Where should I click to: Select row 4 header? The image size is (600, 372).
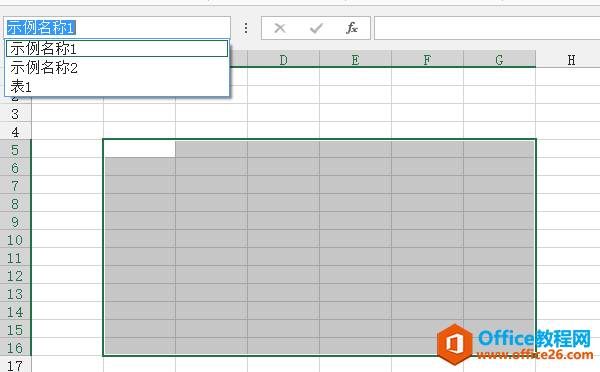pyautogui.click(x=15, y=132)
